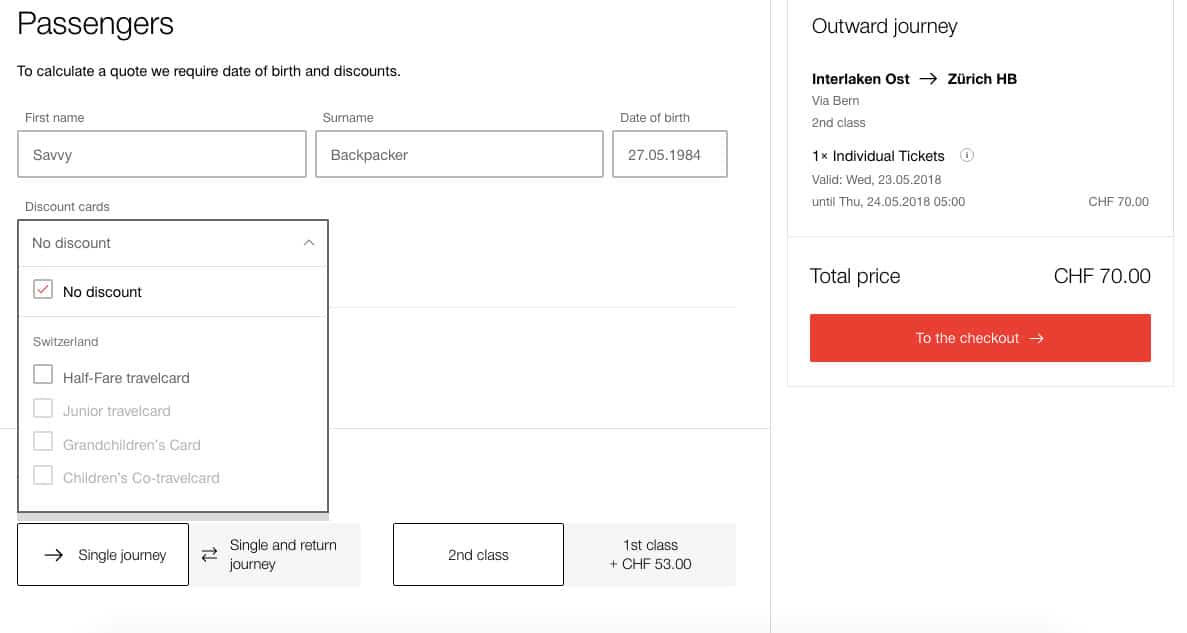
Task: Open the No discount dropdown field
Action: [160, 243]
